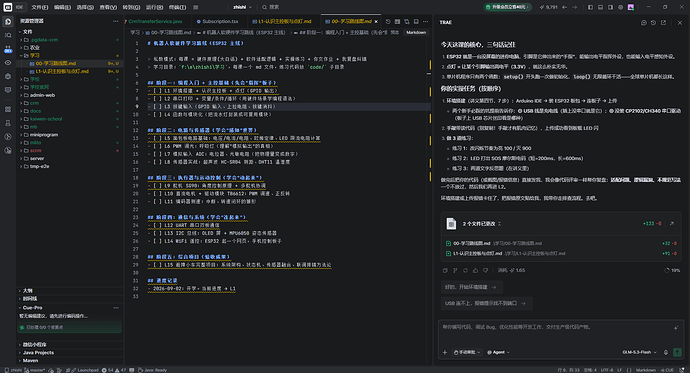Click the 19% context usage indicator
The image size is (690, 373).
672,271
